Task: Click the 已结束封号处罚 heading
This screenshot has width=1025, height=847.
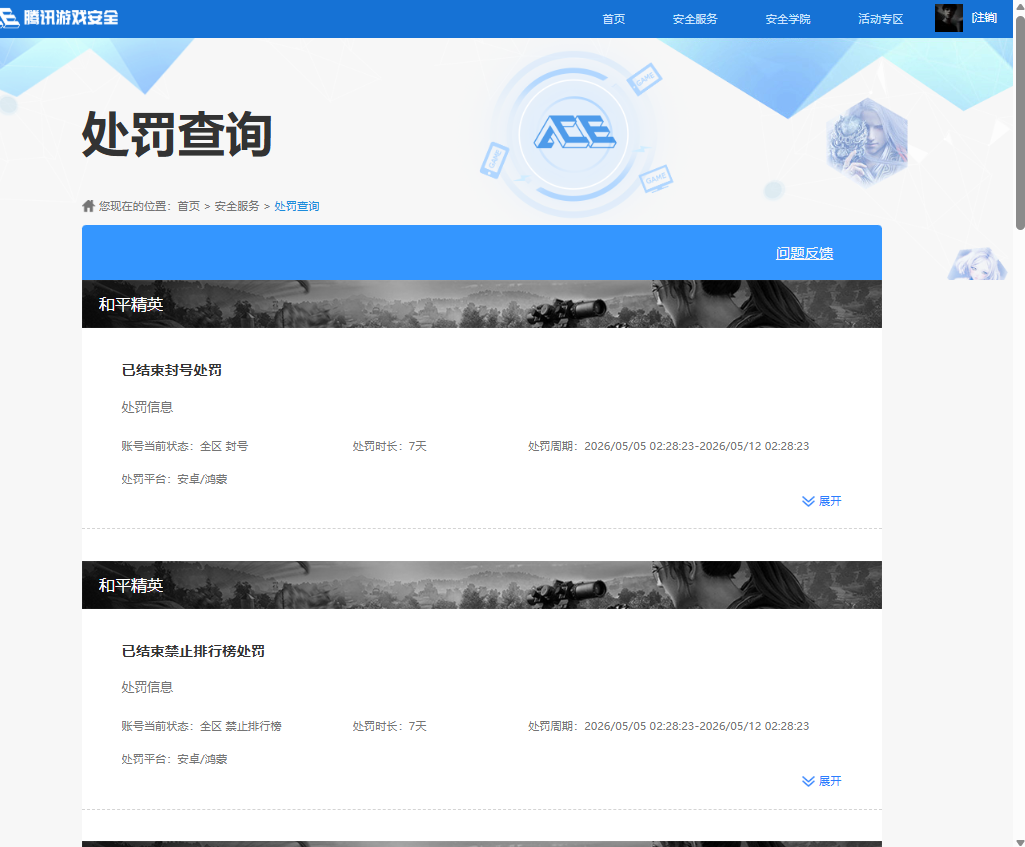Action: [172, 370]
